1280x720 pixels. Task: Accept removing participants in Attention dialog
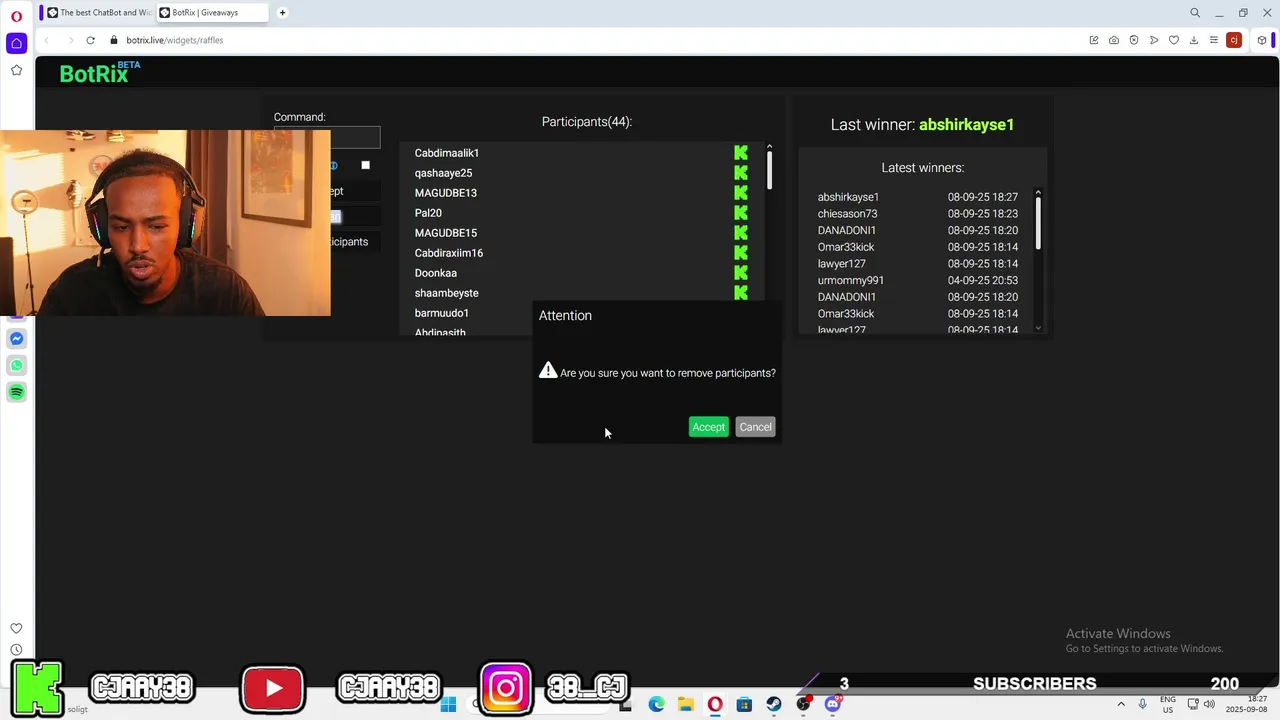point(708,427)
